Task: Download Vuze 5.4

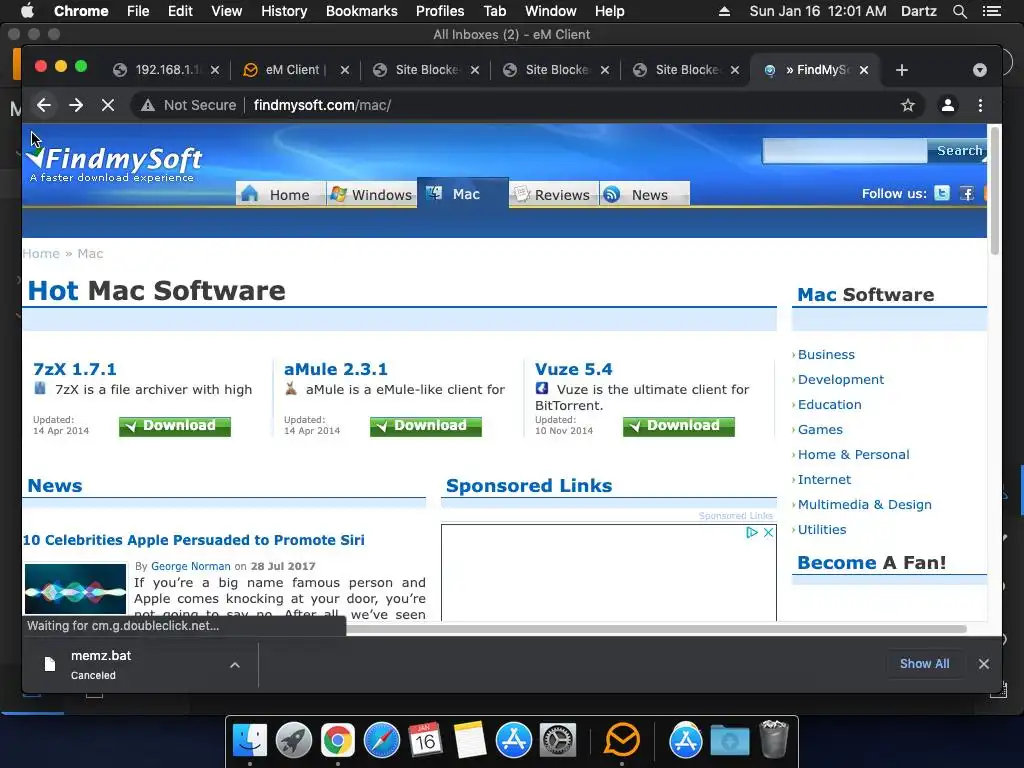Action: 679,426
